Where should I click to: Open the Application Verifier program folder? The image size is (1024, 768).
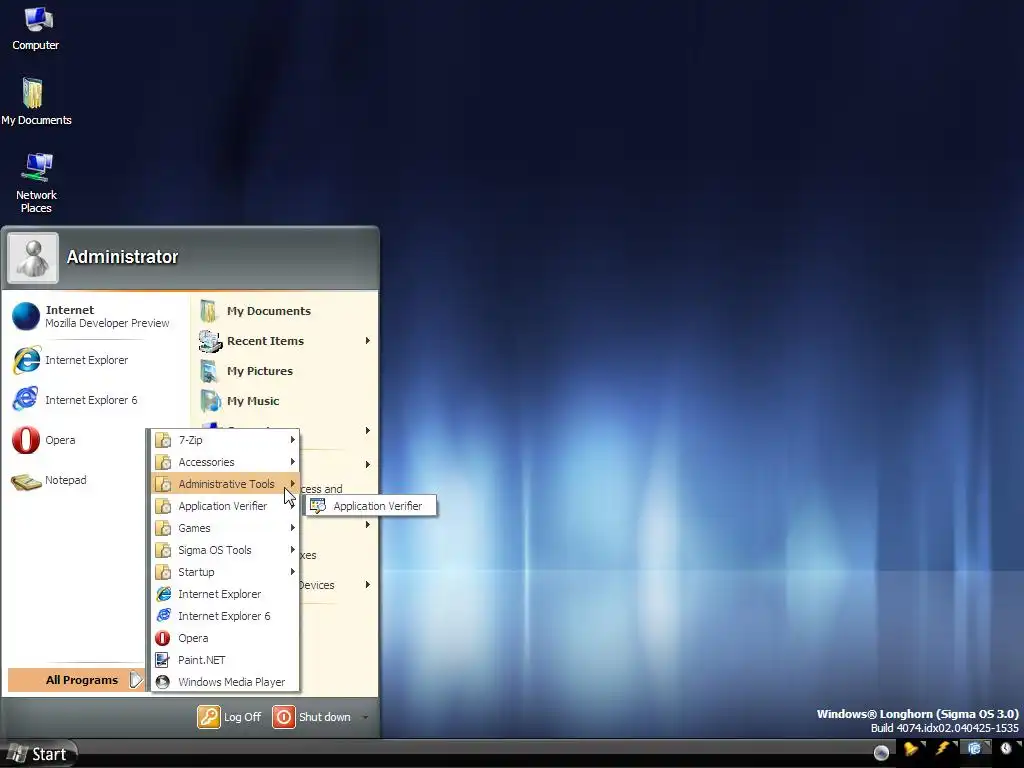pyautogui.click(x=225, y=506)
